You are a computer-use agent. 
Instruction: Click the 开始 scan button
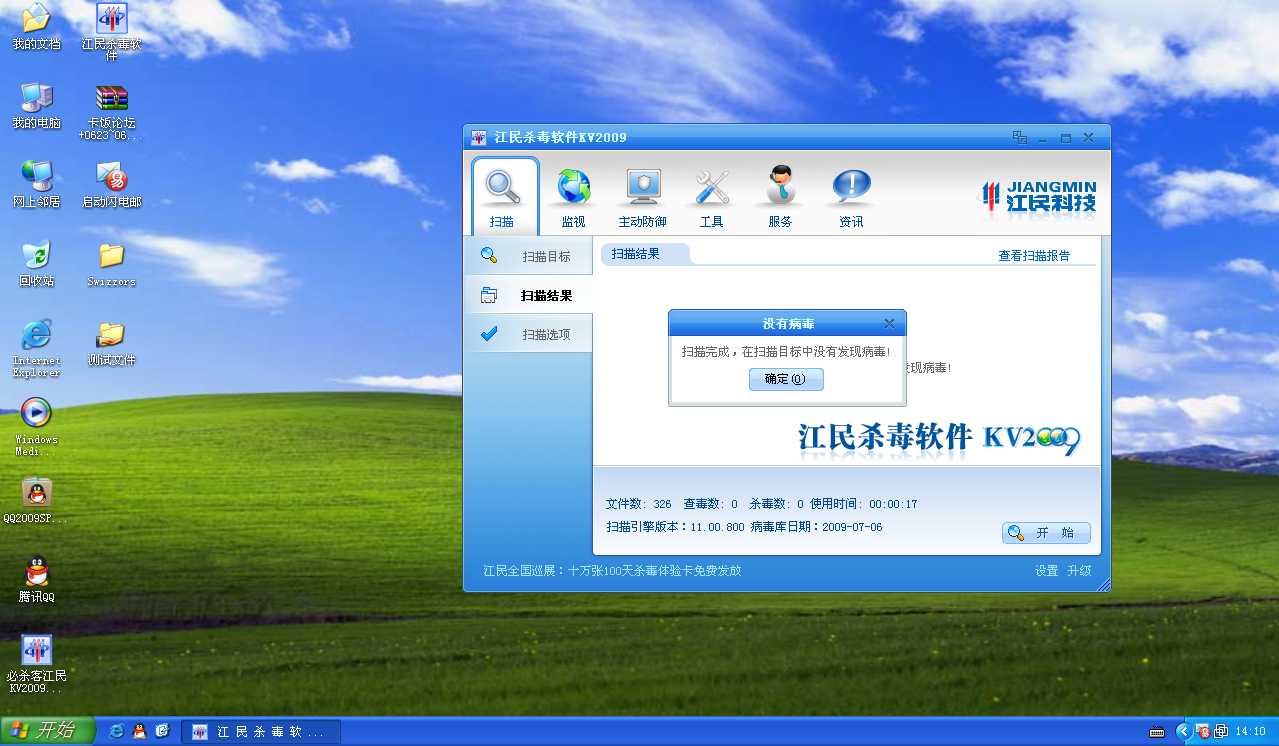click(1046, 533)
